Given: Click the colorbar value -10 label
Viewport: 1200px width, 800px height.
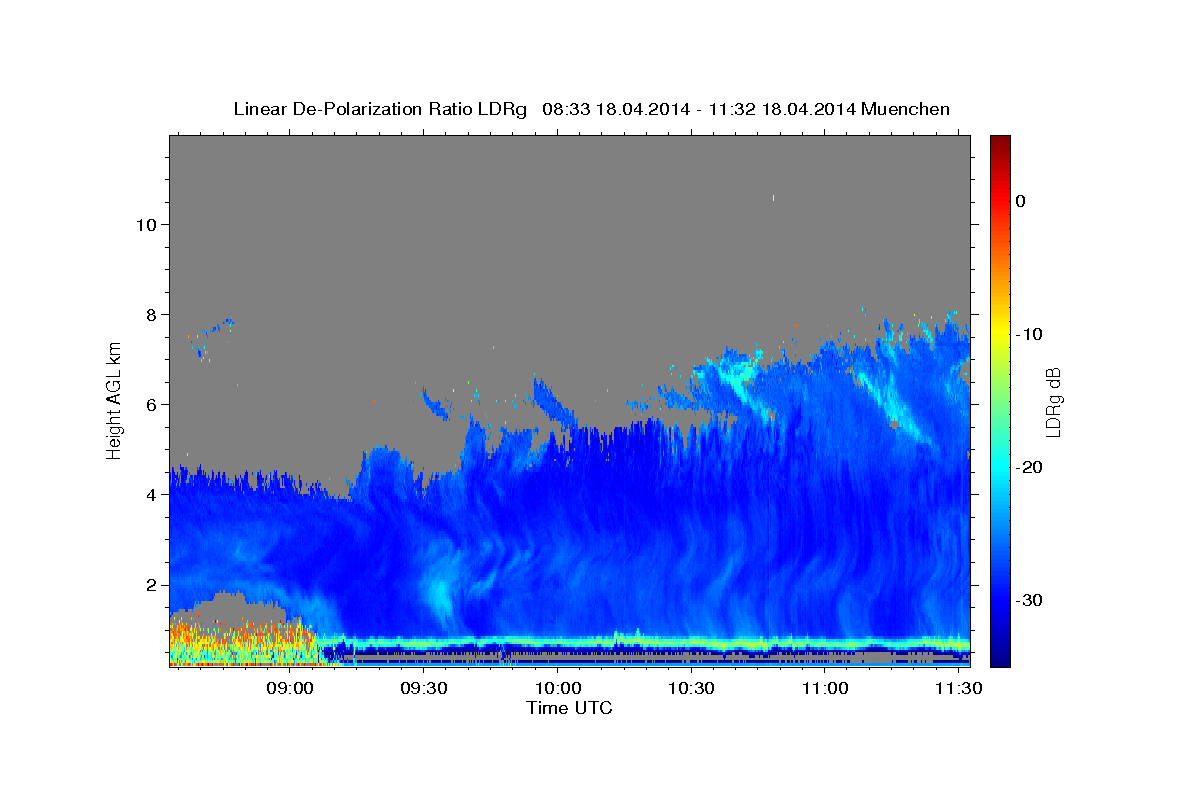Looking at the screenshot, I should [x=1030, y=334].
